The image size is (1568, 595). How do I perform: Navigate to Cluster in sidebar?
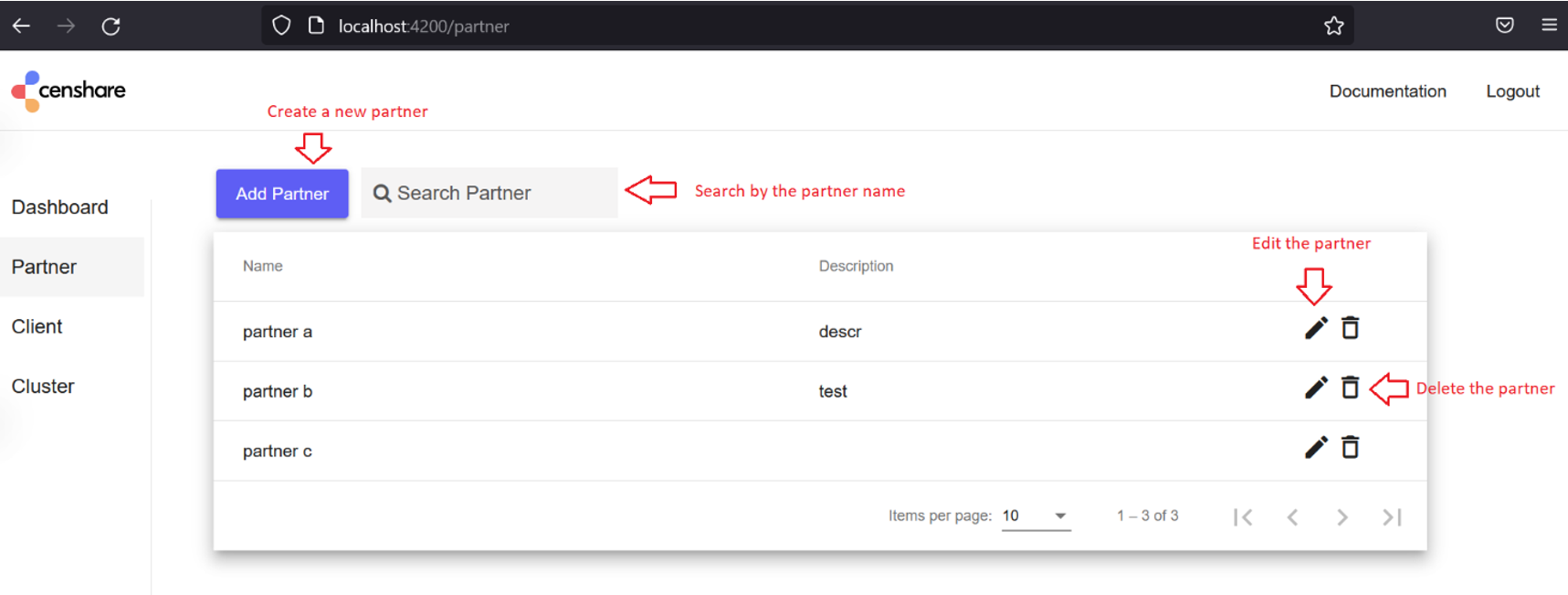43,386
